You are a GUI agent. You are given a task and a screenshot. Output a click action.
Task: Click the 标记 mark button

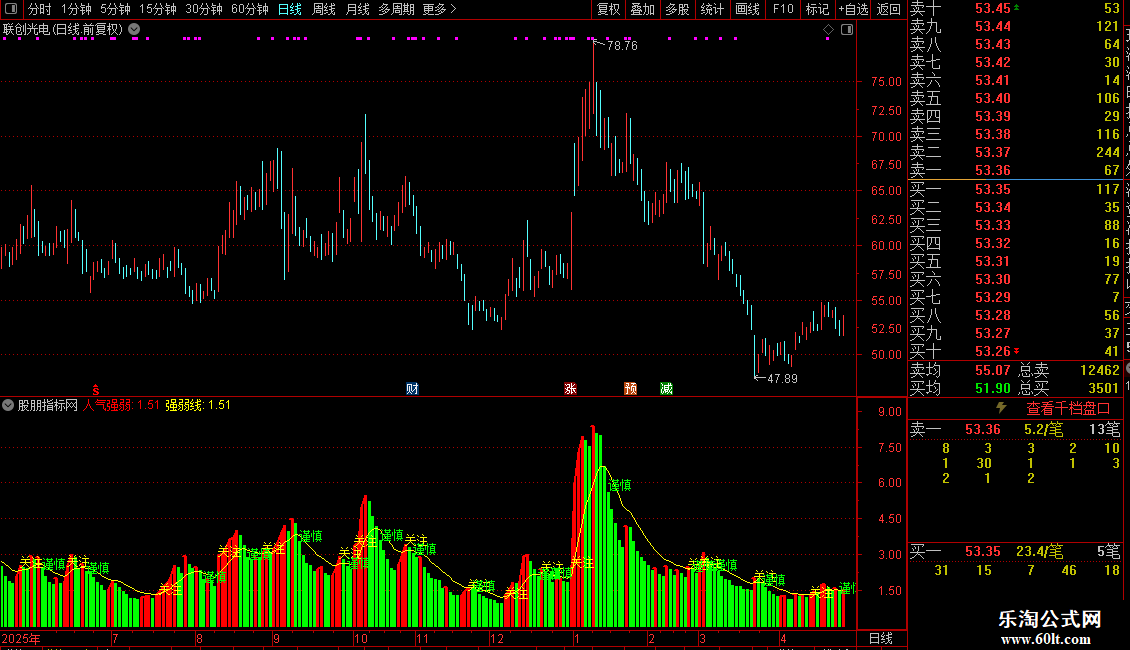(817, 9)
